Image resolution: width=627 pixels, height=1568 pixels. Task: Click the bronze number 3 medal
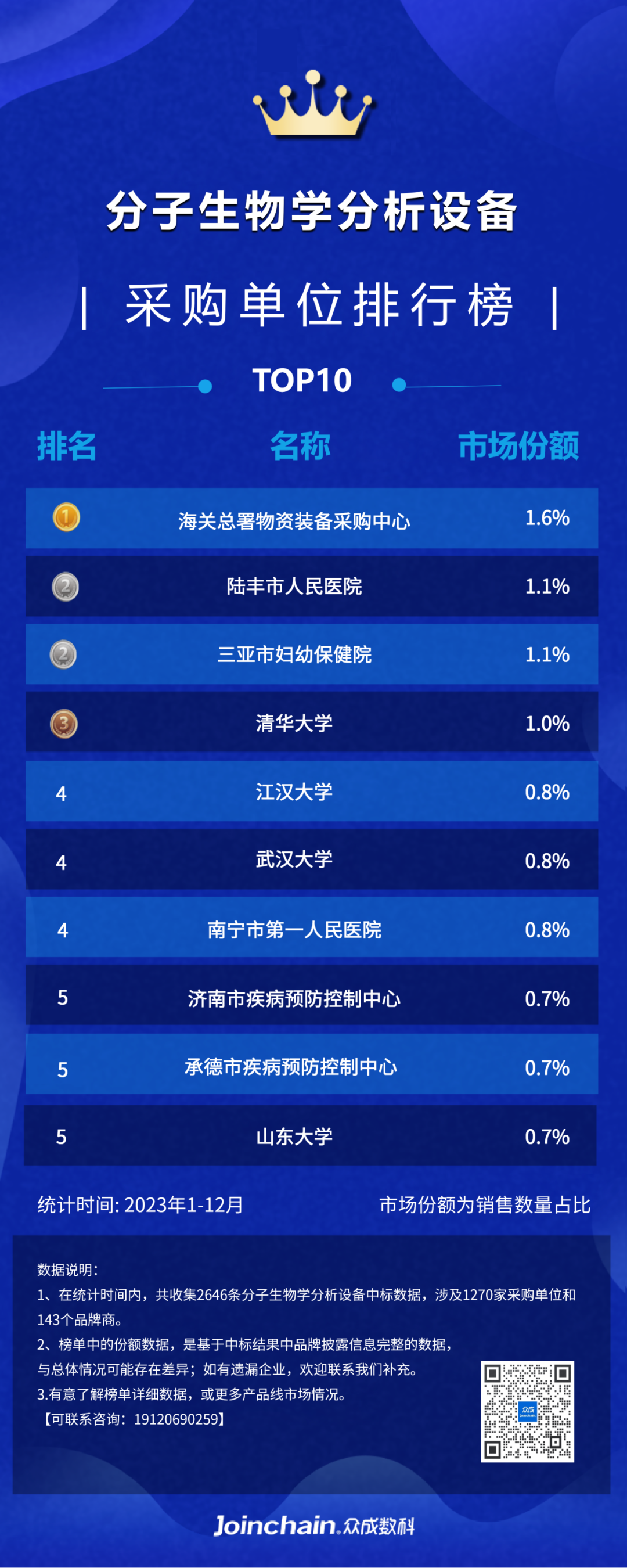pyautogui.click(x=63, y=724)
